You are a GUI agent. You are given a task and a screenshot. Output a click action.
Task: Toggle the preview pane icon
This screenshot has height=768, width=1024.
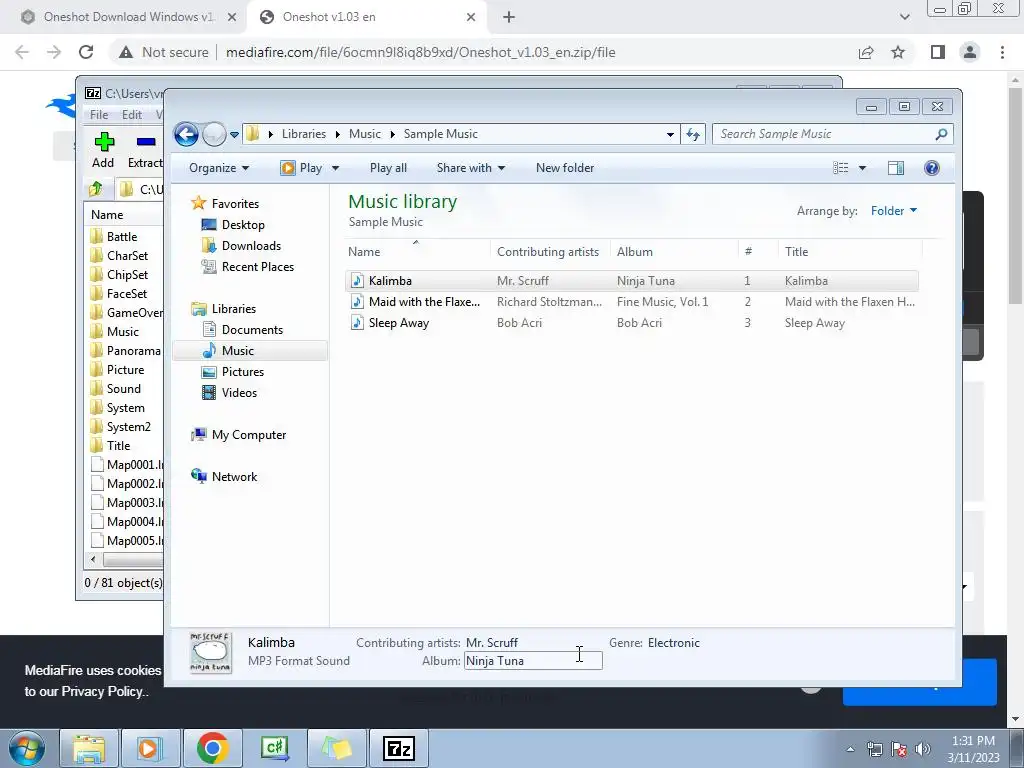click(x=896, y=168)
